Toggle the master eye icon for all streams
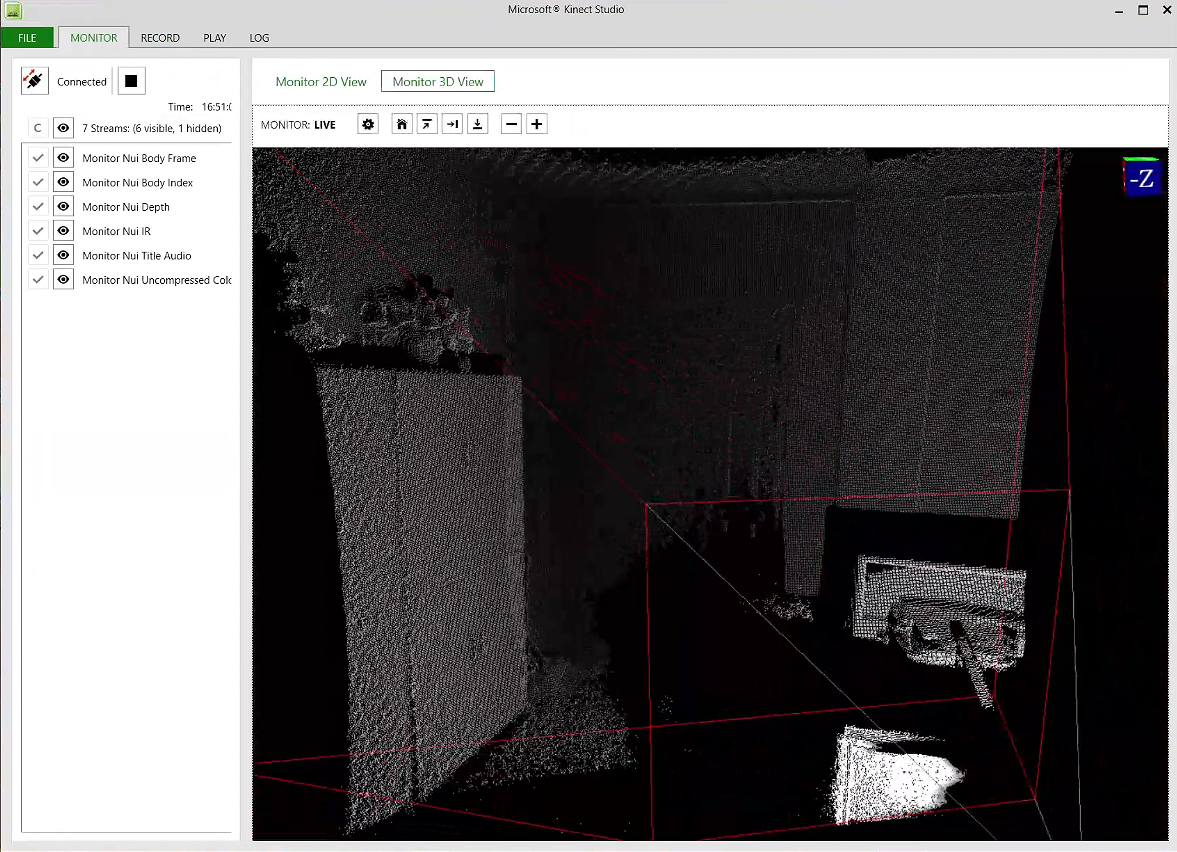1177x852 pixels. [x=63, y=127]
